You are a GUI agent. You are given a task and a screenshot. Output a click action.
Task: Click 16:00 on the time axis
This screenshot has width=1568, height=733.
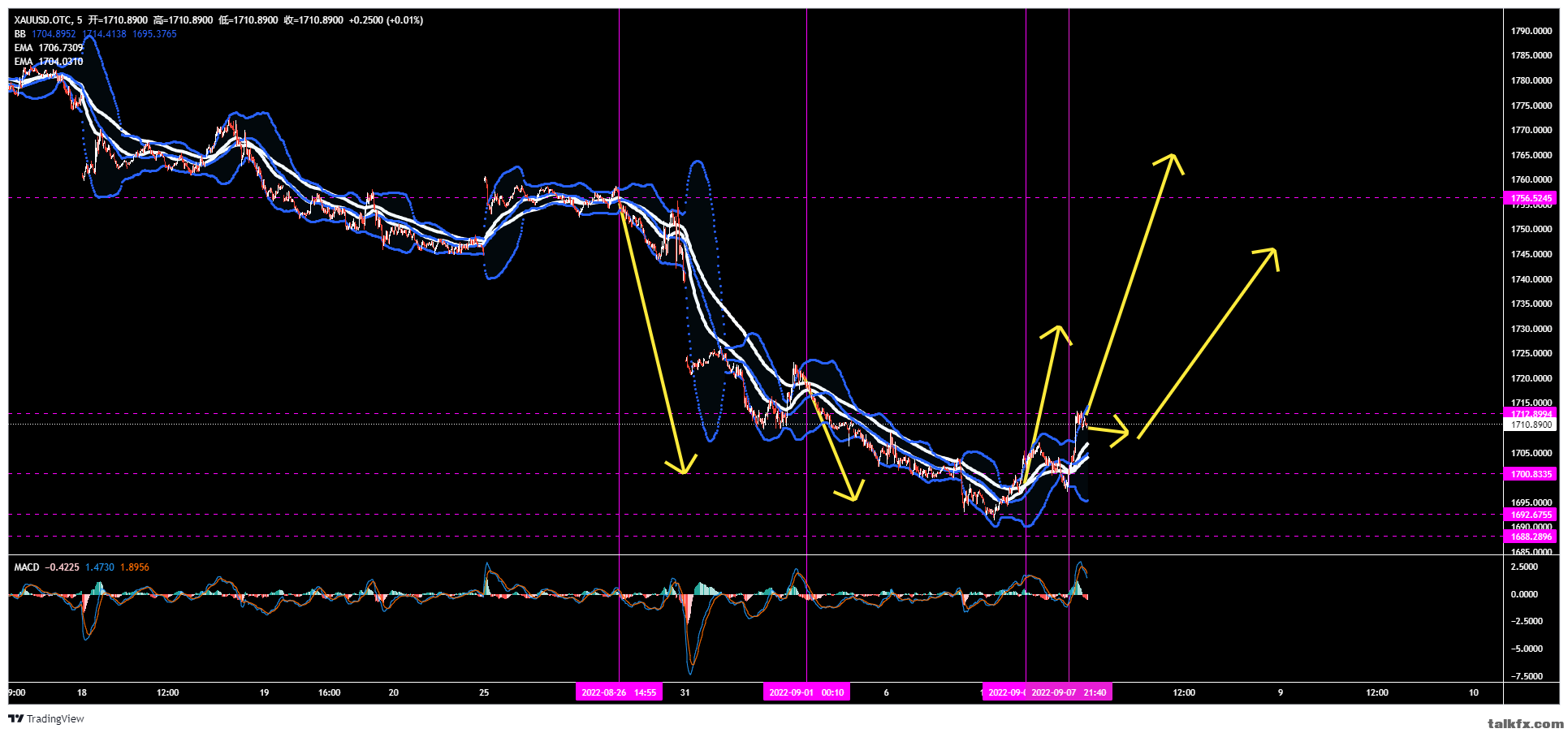tap(330, 692)
